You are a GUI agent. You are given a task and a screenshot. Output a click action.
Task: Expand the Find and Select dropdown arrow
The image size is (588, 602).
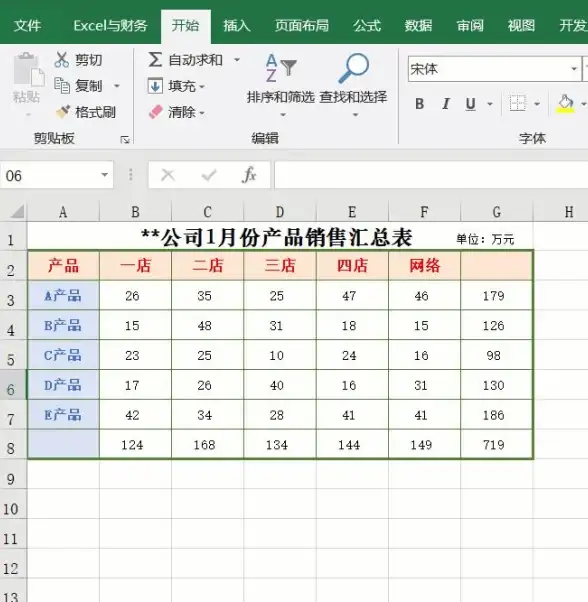pyautogui.click(x=355, y=114)
